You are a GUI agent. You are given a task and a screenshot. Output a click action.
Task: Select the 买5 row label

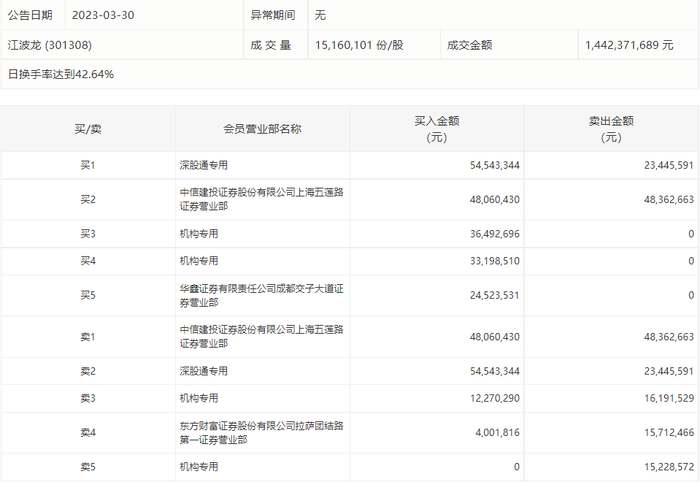tap(88, 295)
